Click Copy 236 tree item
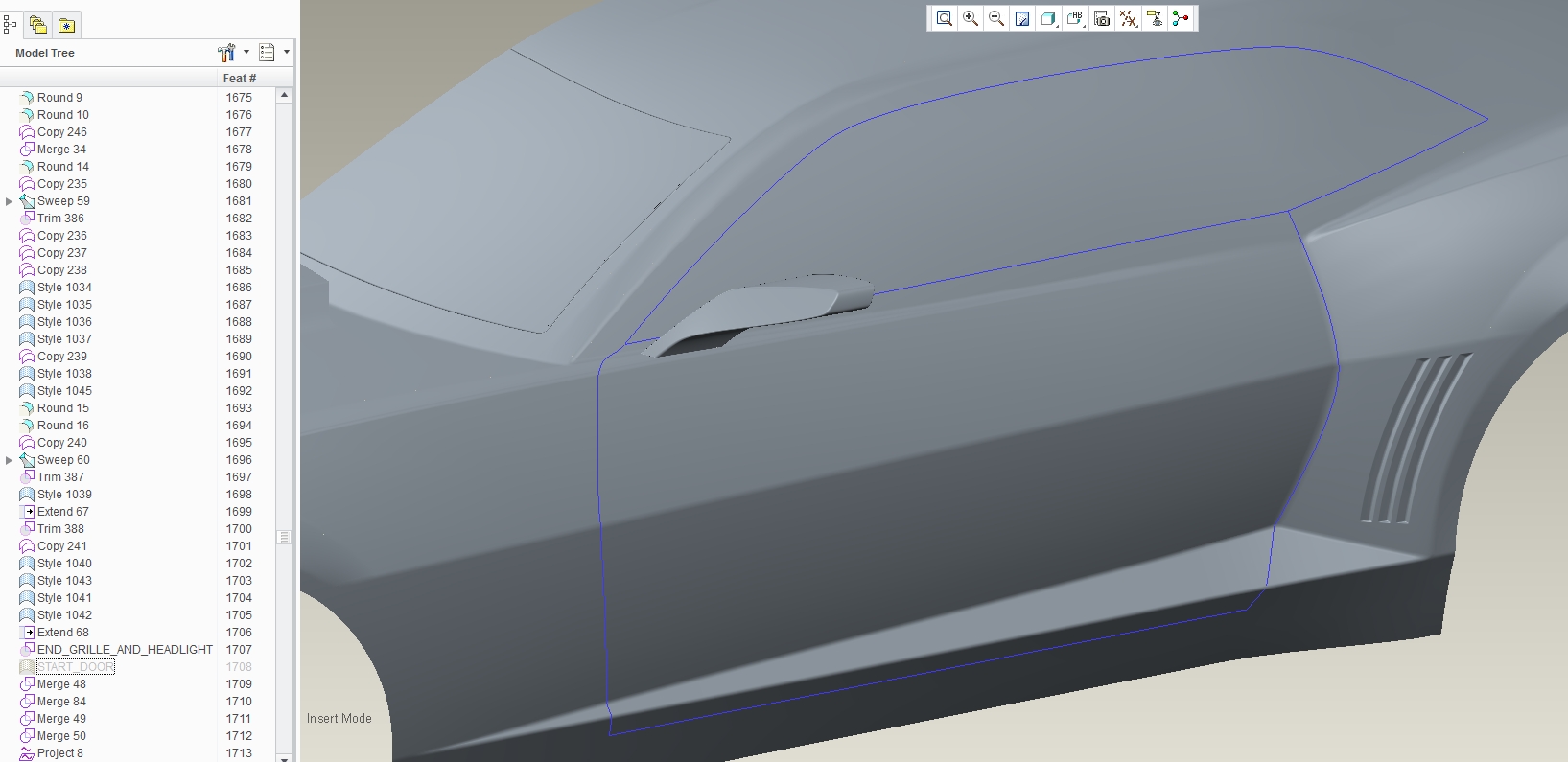The image size is (1568, 762). pyautogui.click(x=62, y=236)
